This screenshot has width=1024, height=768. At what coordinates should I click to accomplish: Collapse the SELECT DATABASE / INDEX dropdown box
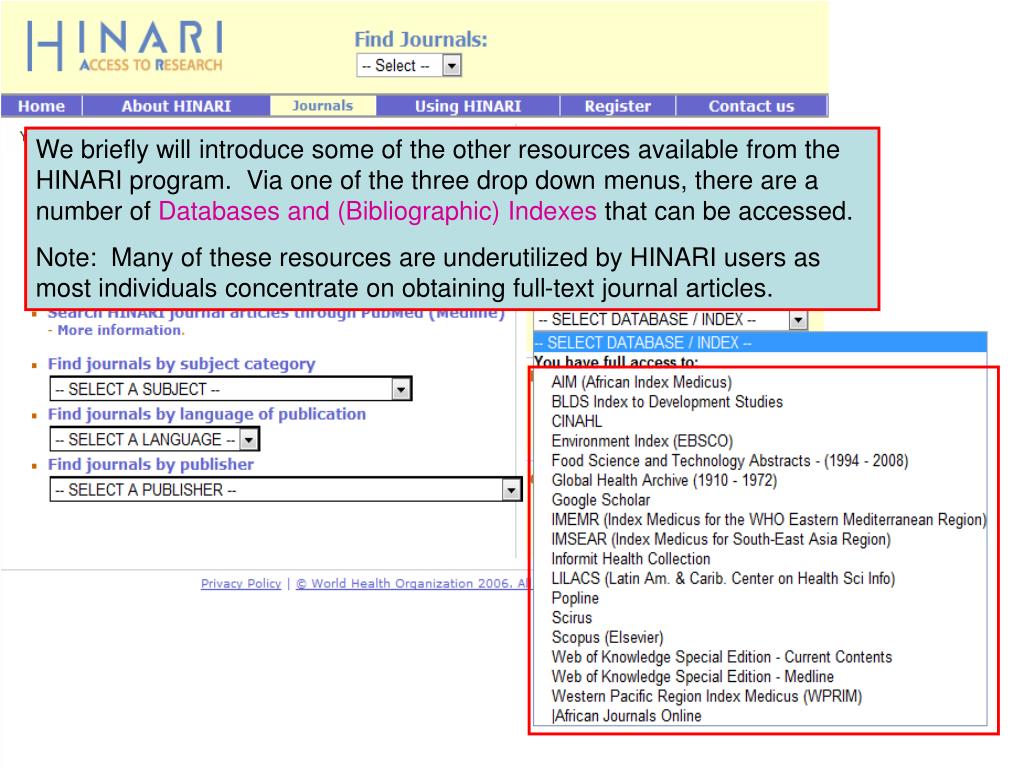(x=671, y=319)
